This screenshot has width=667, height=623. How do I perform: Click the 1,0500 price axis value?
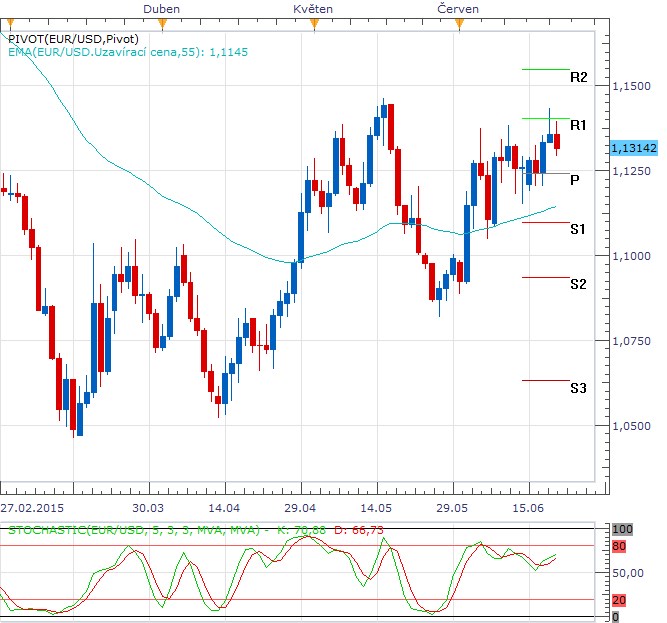(x=631, y=426)
